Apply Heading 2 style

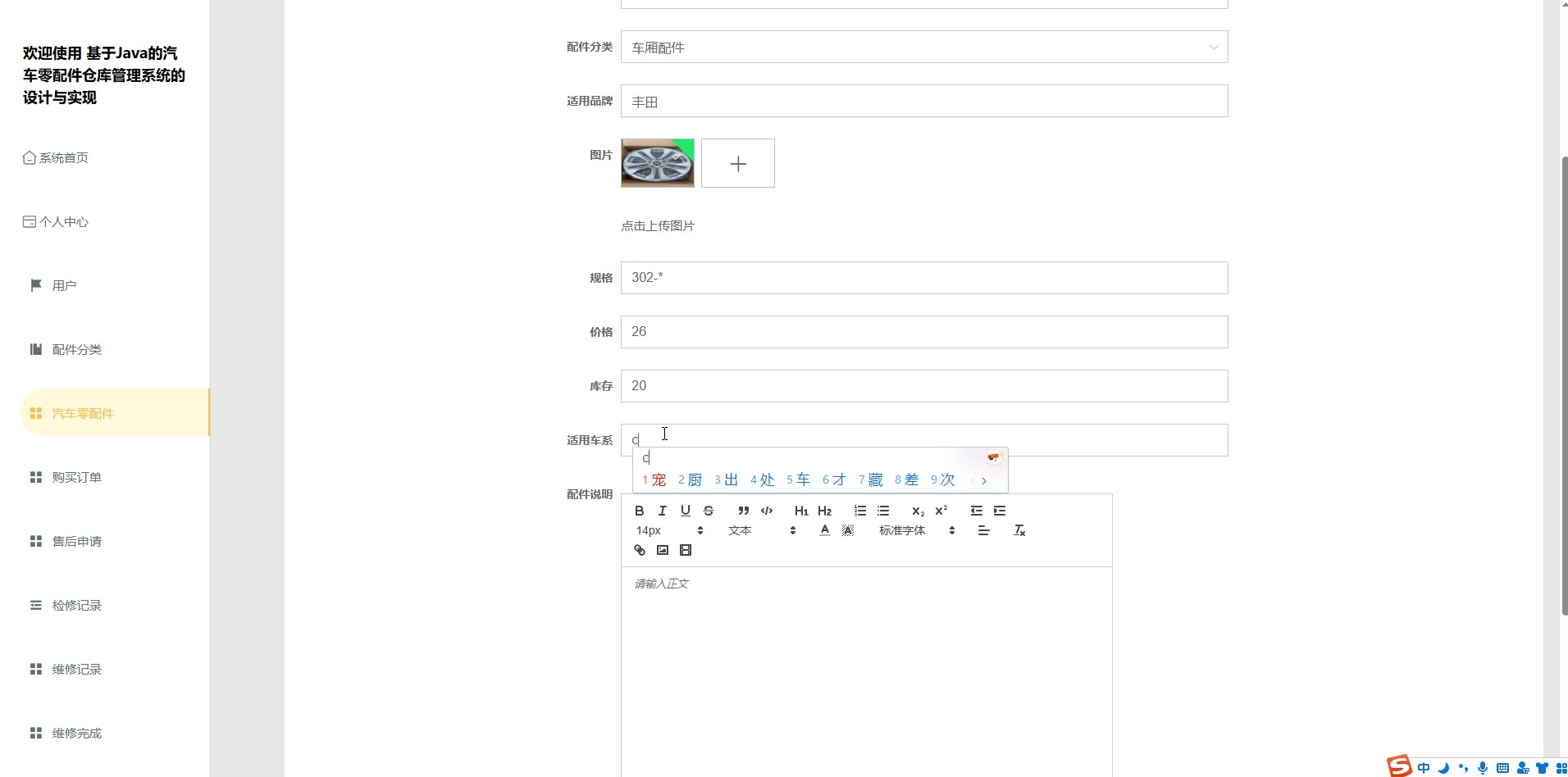(x=825, y=511)
